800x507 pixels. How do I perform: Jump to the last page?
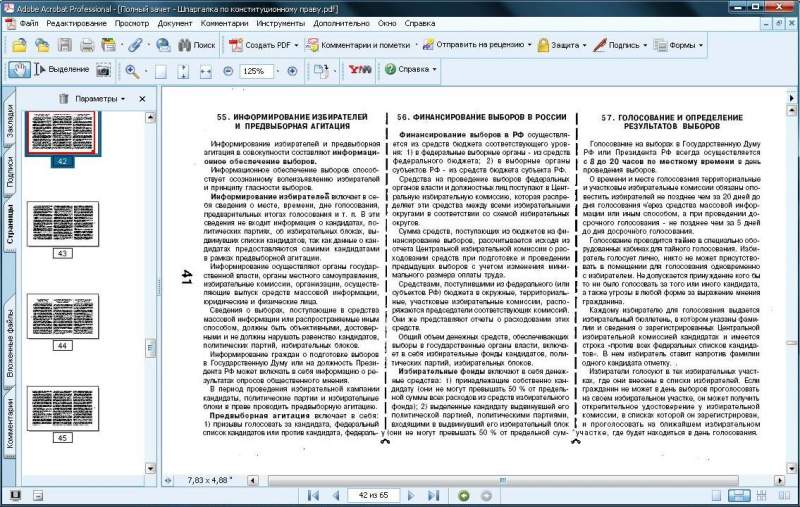pyautogui.click(x=433, y=495)
